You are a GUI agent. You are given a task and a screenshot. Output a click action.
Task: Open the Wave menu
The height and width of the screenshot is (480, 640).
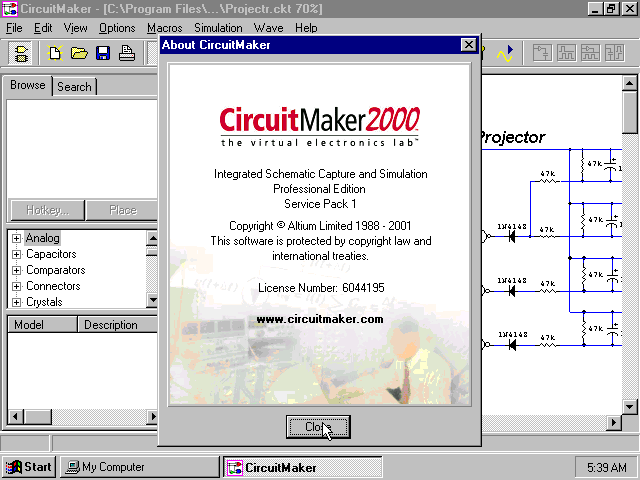tap(269, 28)
